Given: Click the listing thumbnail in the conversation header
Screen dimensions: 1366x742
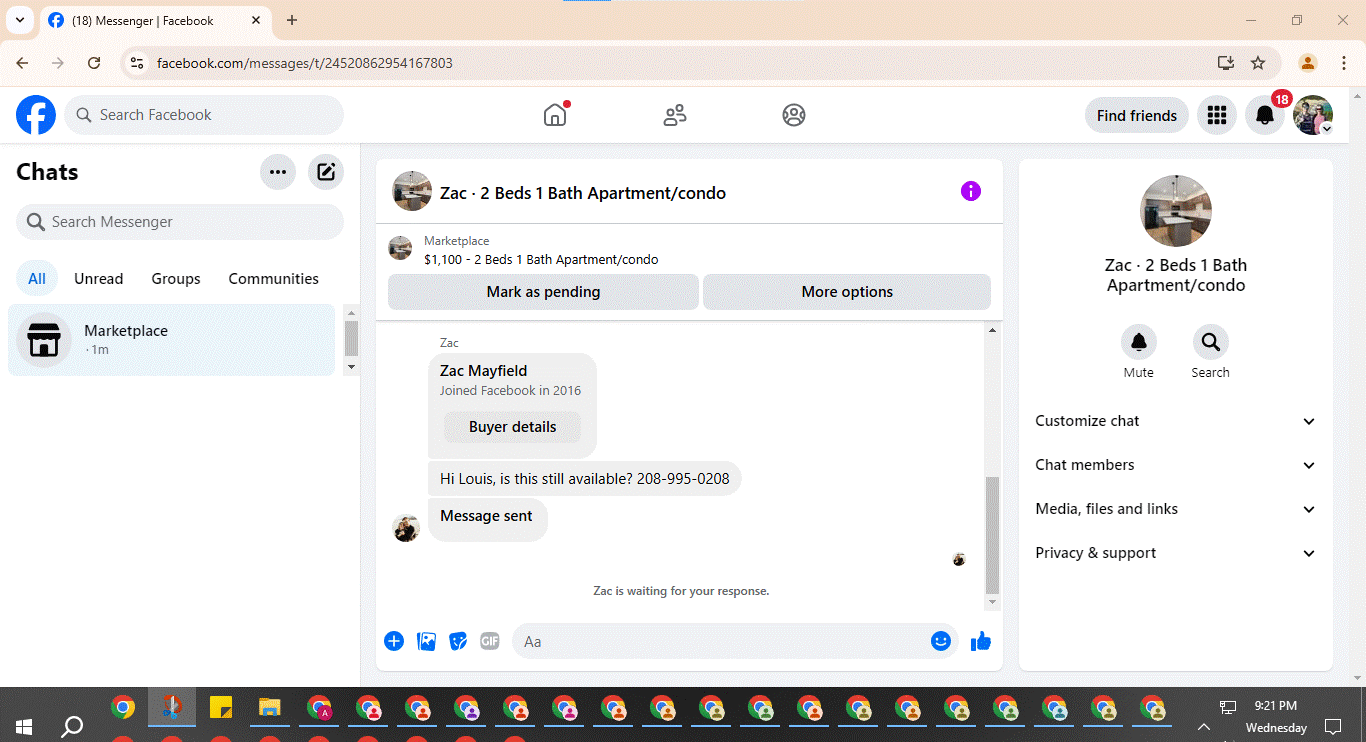Looking at the screenshot, I should point(412,191).
